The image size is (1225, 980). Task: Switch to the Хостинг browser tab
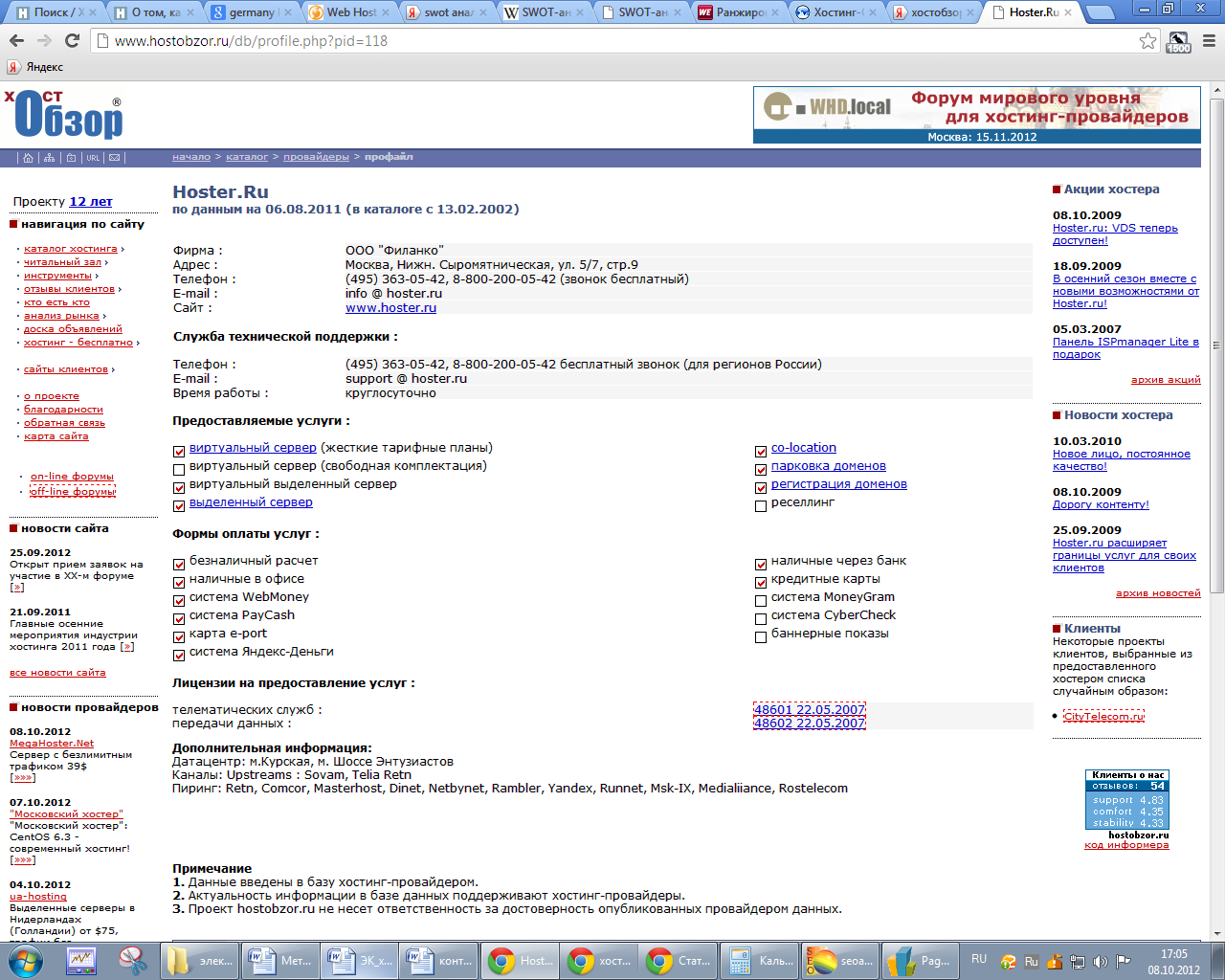click(x=837, y=12)
